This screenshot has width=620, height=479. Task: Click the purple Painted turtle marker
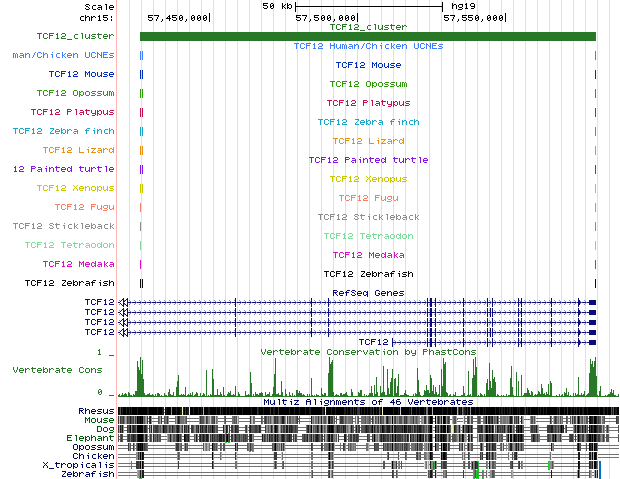[x=141, y=169]
